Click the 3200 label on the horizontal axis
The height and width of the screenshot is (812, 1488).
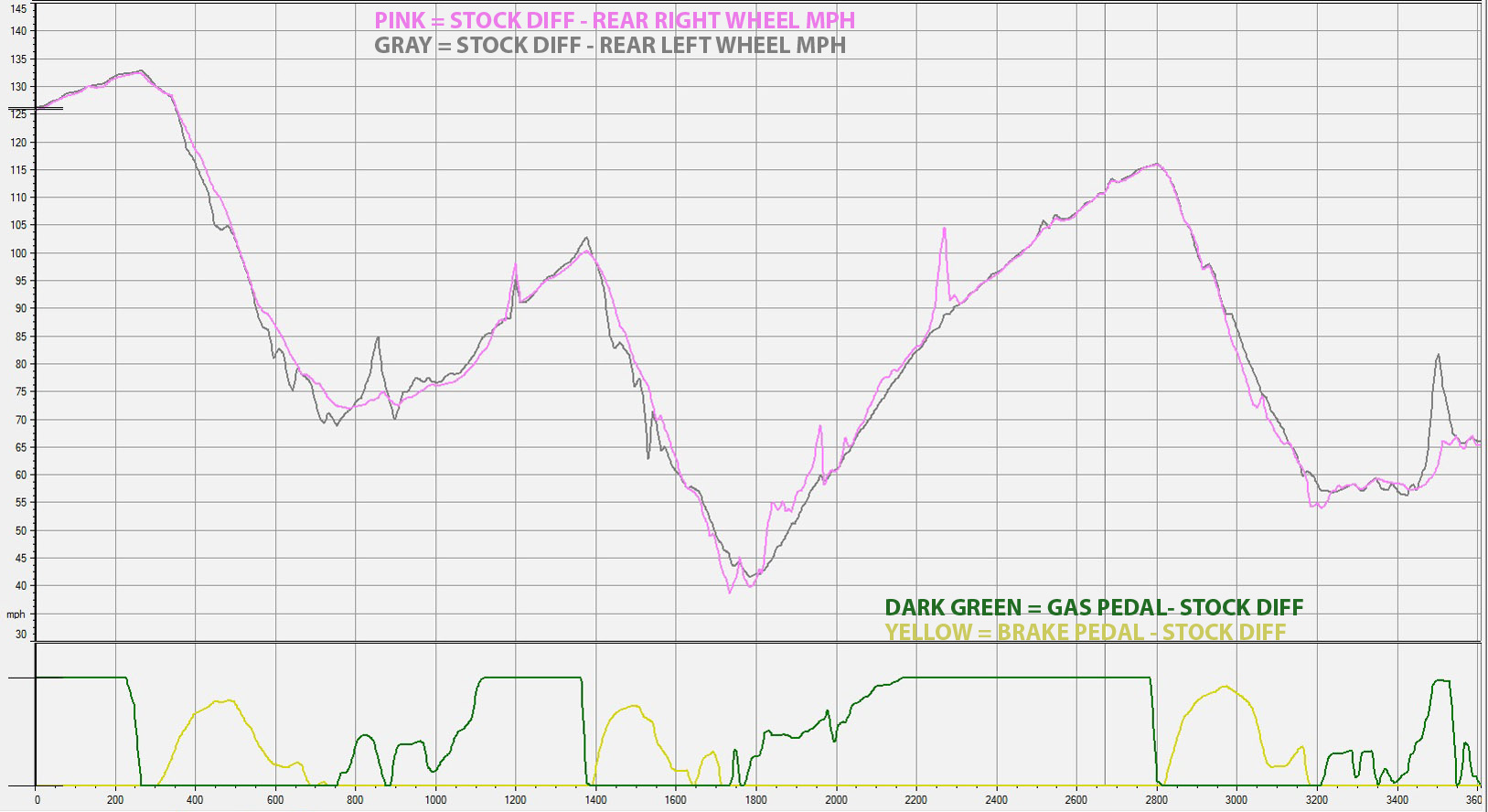(x=1316, y=800)
